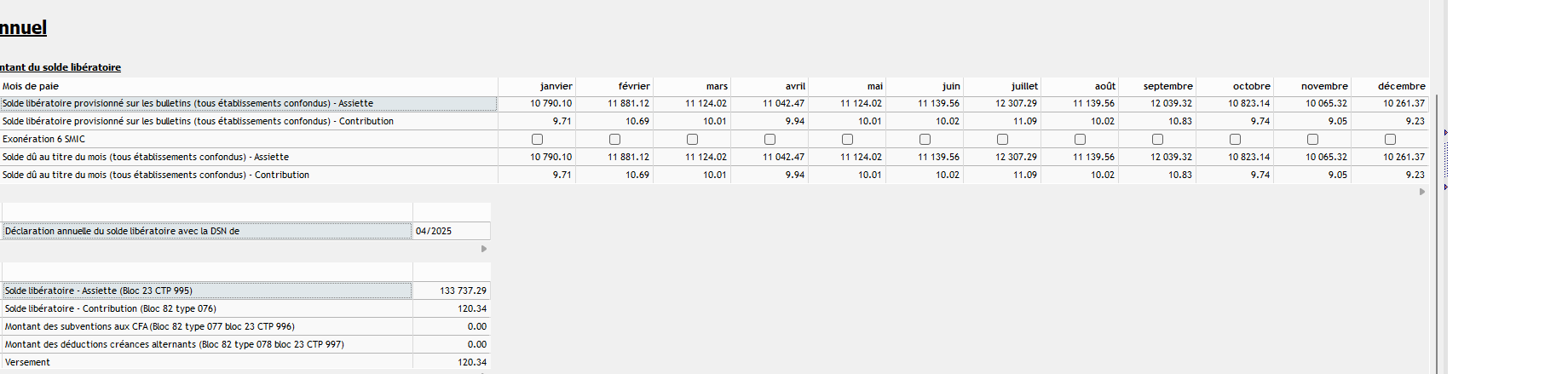Viewport: 1568px width, 374px height.
Task: Select the 04/2025 DSN declaration field
Action: click(x=452, y=231)
